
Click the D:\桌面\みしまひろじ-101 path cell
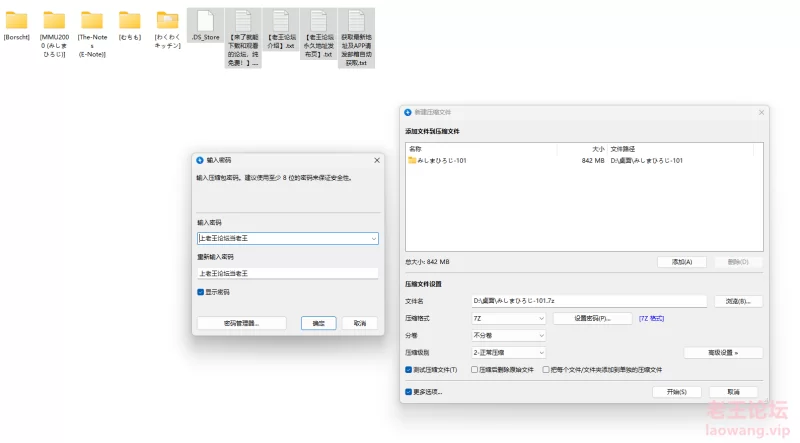(x=646, y=160)
